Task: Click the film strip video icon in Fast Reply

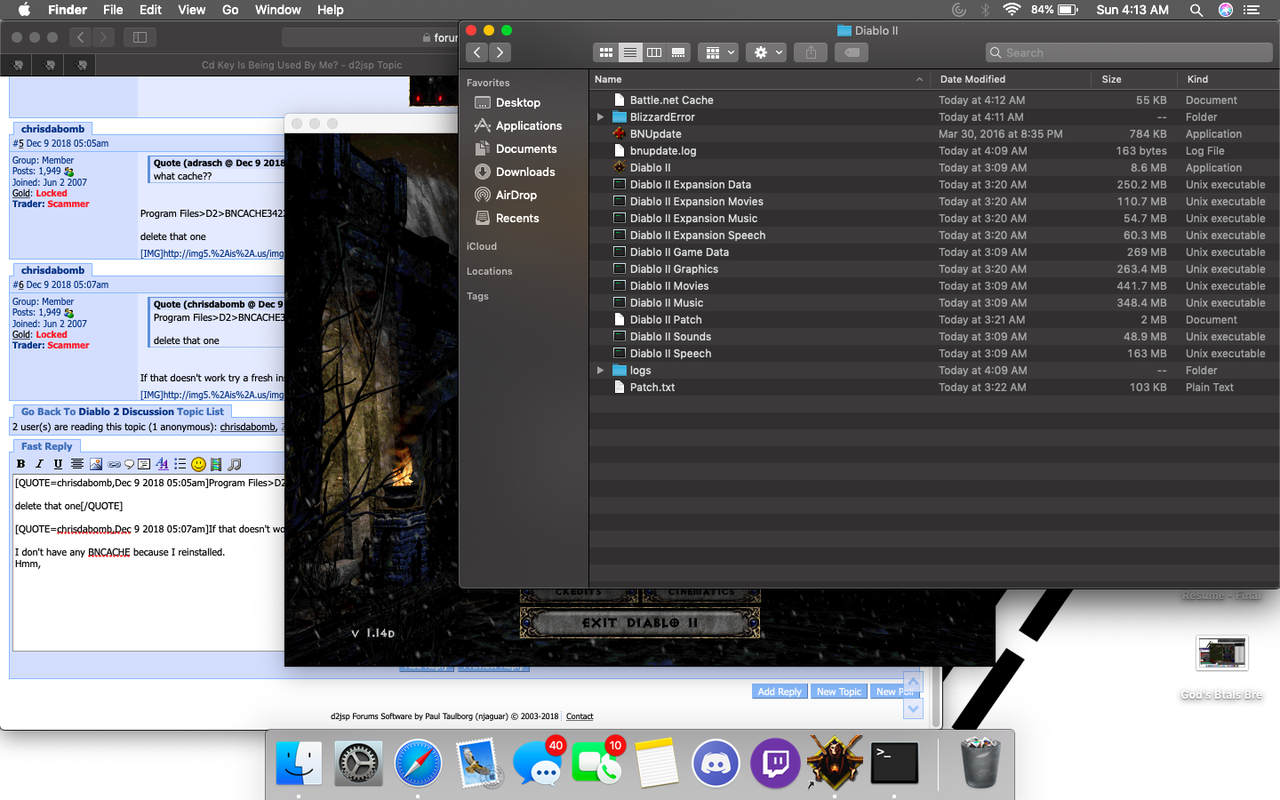Action: (216, 464)
